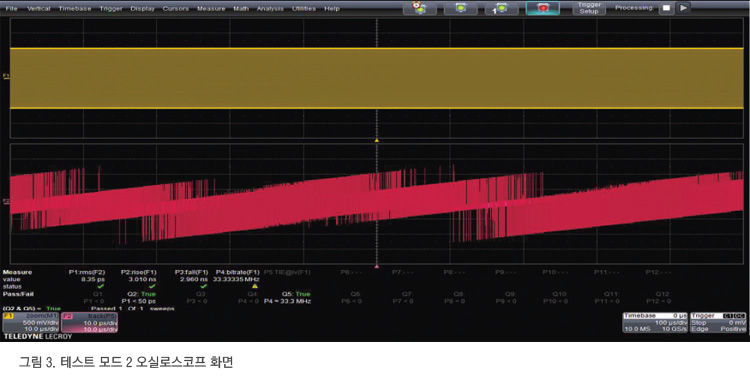Click the Auto trigger mode icon
The height and width of the screenshot is (380, 750).
[x=419, y=8]
